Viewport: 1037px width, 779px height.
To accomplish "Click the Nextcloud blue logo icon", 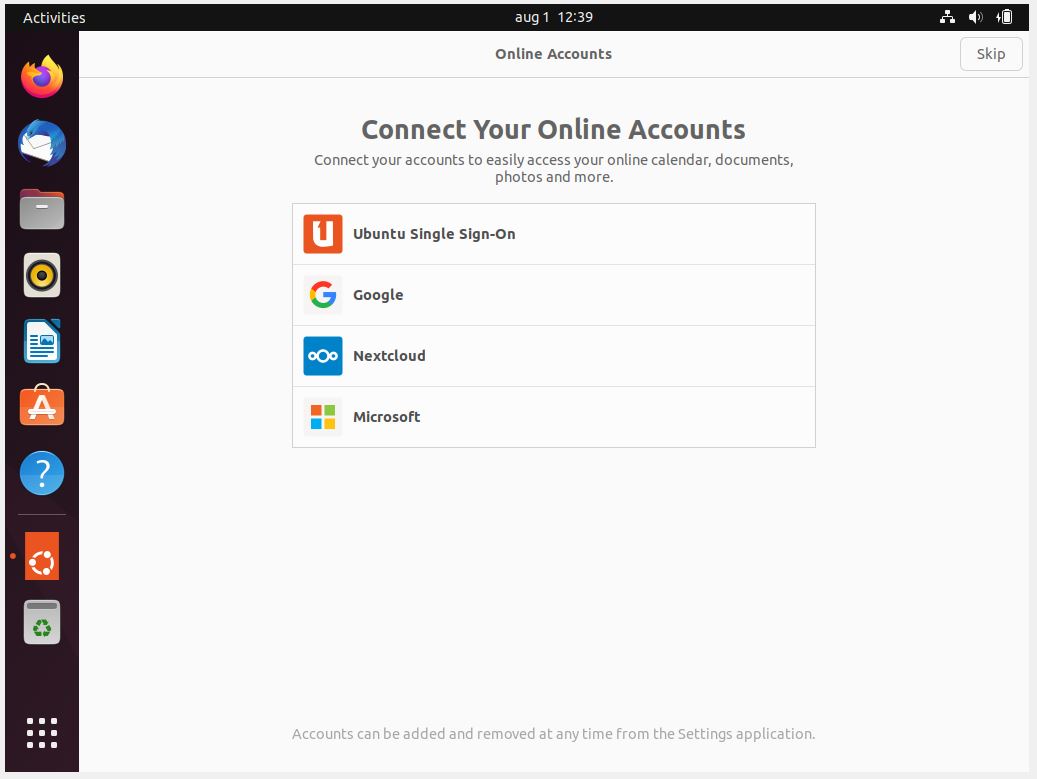I will click(323, 356).
